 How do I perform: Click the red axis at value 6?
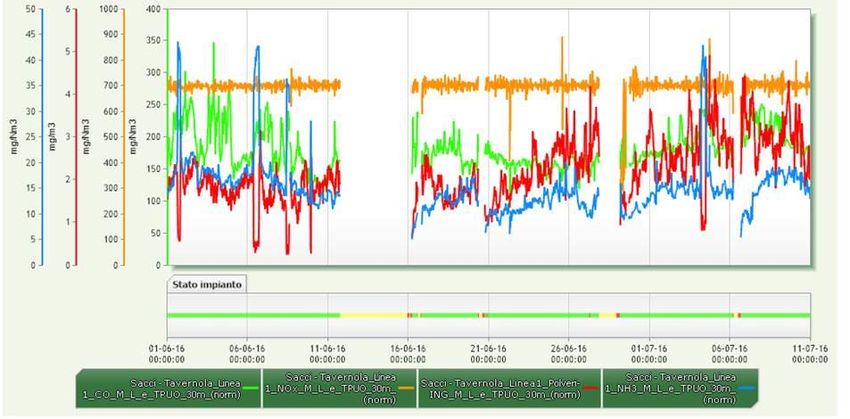68,9
